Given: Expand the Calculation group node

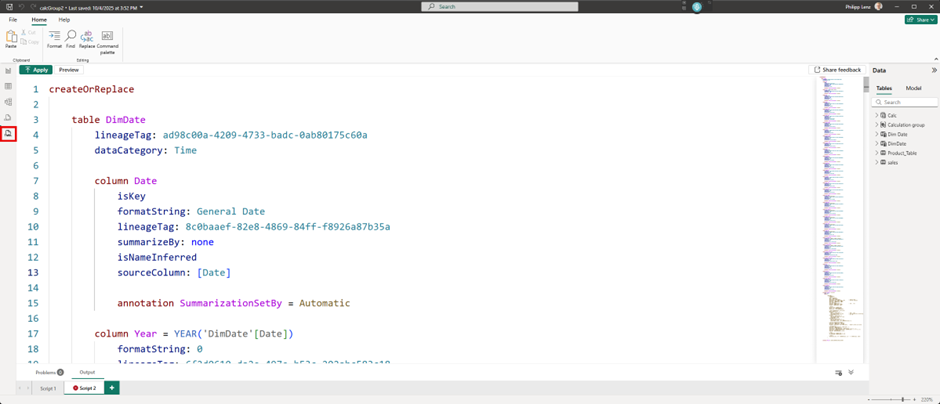Looking at the screenshot, I should click(877, 125).
